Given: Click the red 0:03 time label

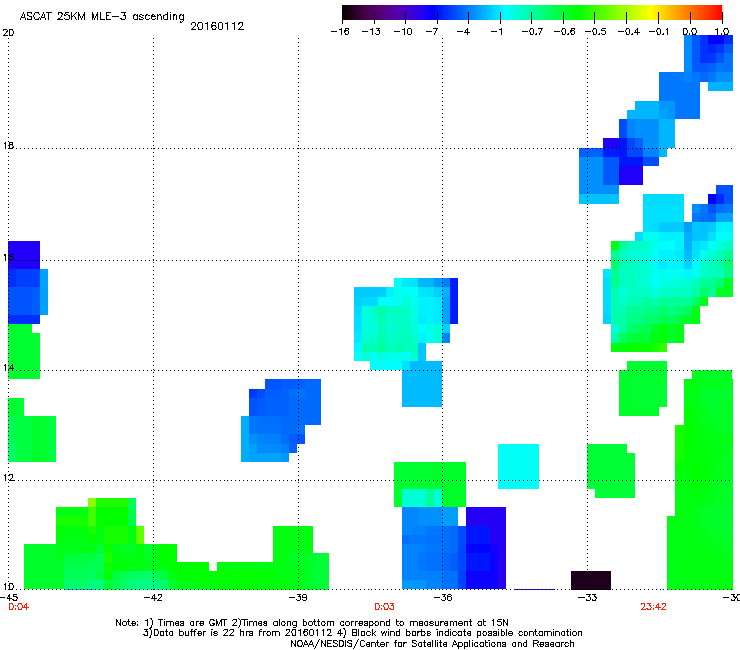Looking at the screenshot, I should 384,607.
